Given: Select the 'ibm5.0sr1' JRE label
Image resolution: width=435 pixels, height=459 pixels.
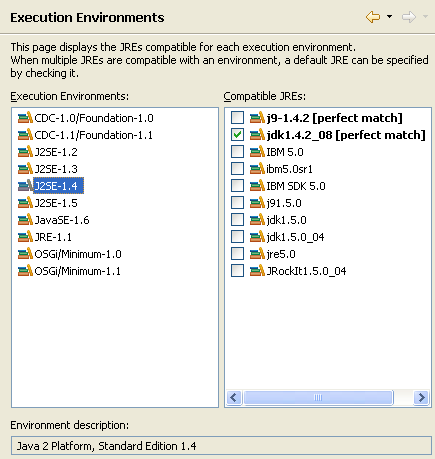Looking at the screenshot, I should tap(289, 169).
